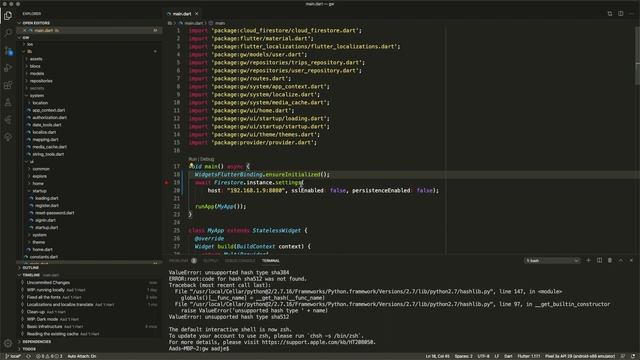Viewport: 640px width, 360px height.
Task: Switch to the Debug Console tab
Action: point(240,260)
